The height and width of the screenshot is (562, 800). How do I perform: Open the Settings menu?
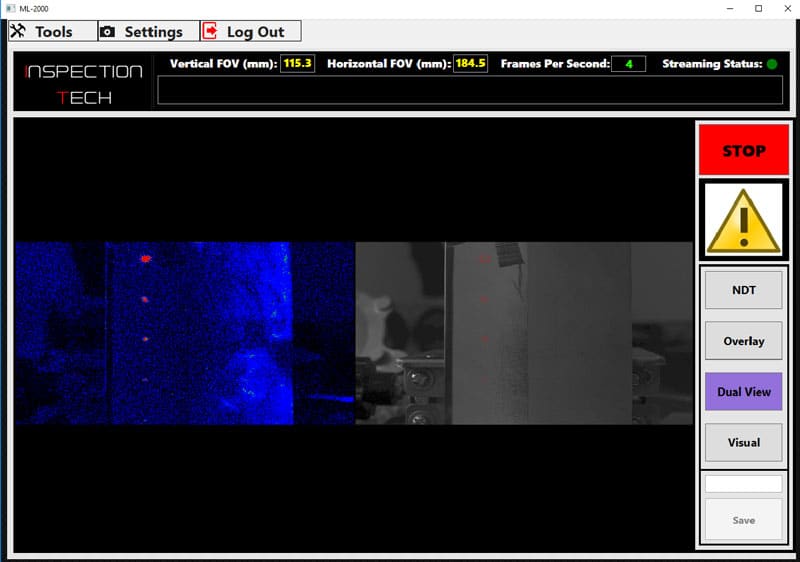click(x=148, y=31)
